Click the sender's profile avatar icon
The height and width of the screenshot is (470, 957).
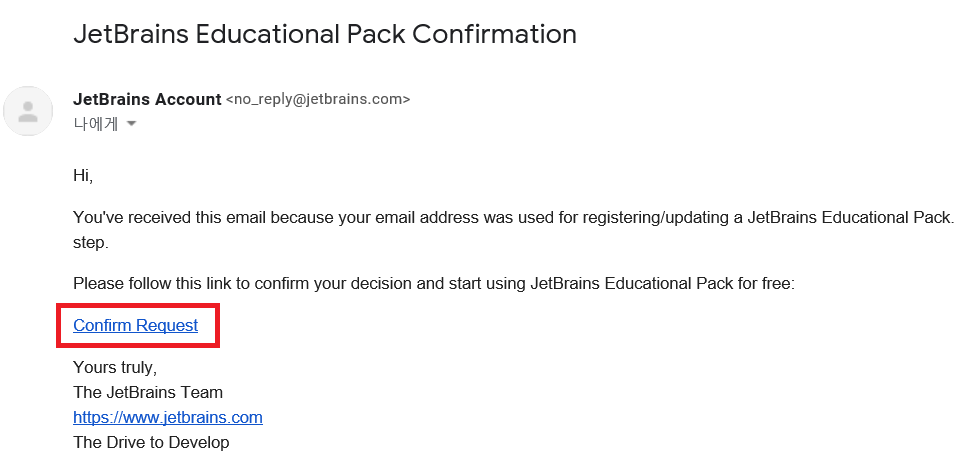click(x=28, y=111)
